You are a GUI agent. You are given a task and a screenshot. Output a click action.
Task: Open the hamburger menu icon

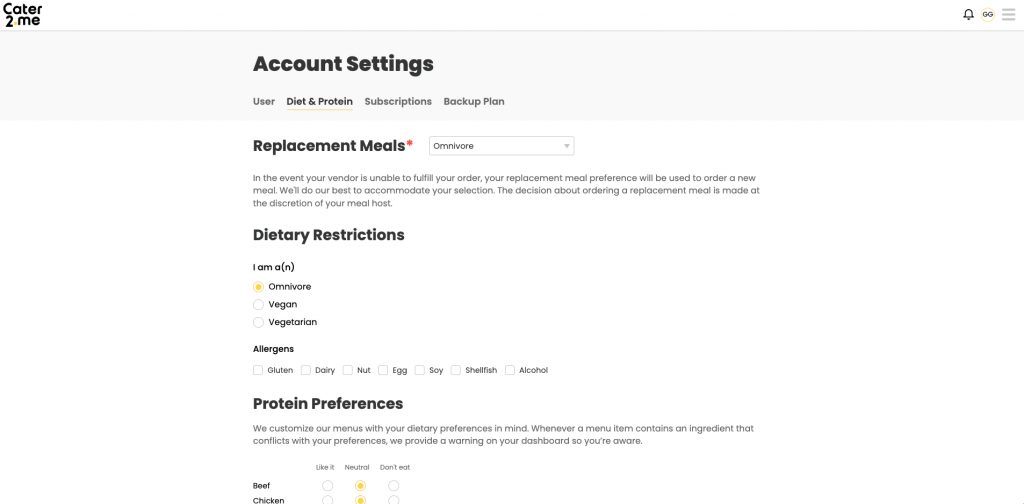(x=1008, y=14)
